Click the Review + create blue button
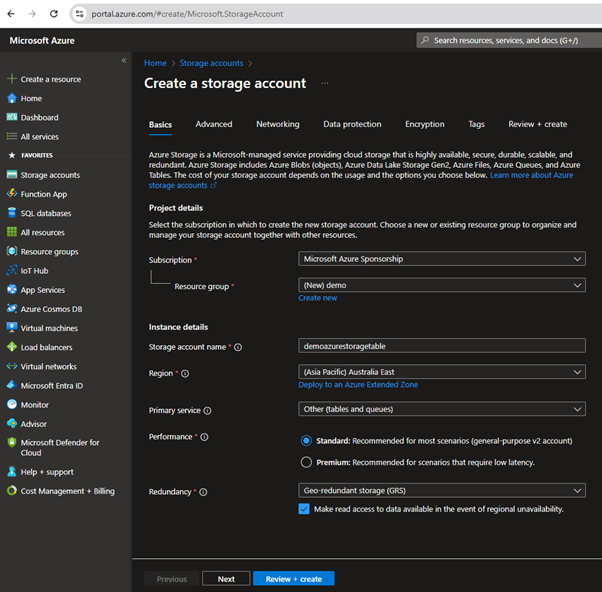The width and height of the screenshot is (602, 592). point(294,579)
